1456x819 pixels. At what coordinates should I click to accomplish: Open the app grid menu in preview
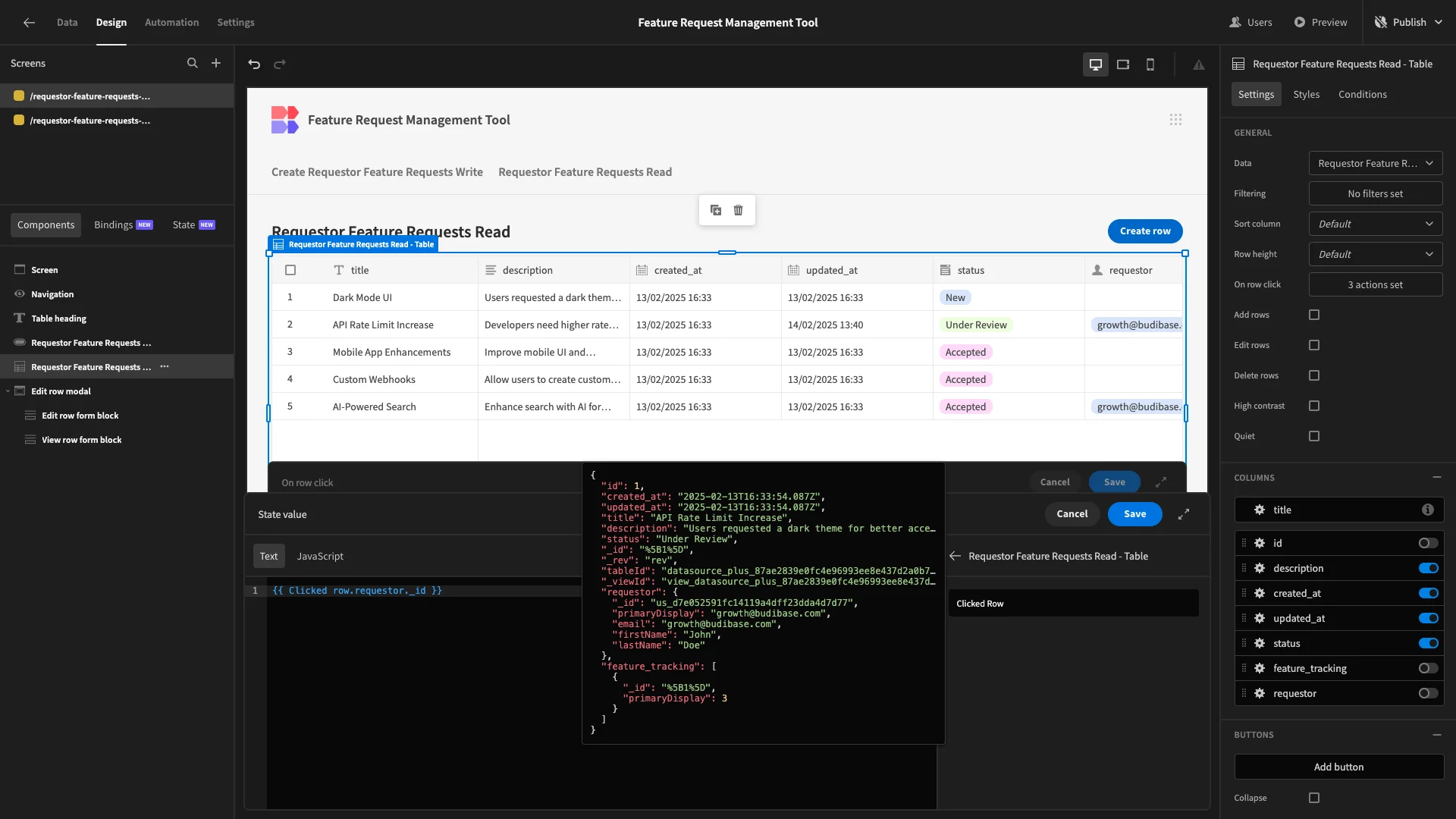tap(1175, 120)
